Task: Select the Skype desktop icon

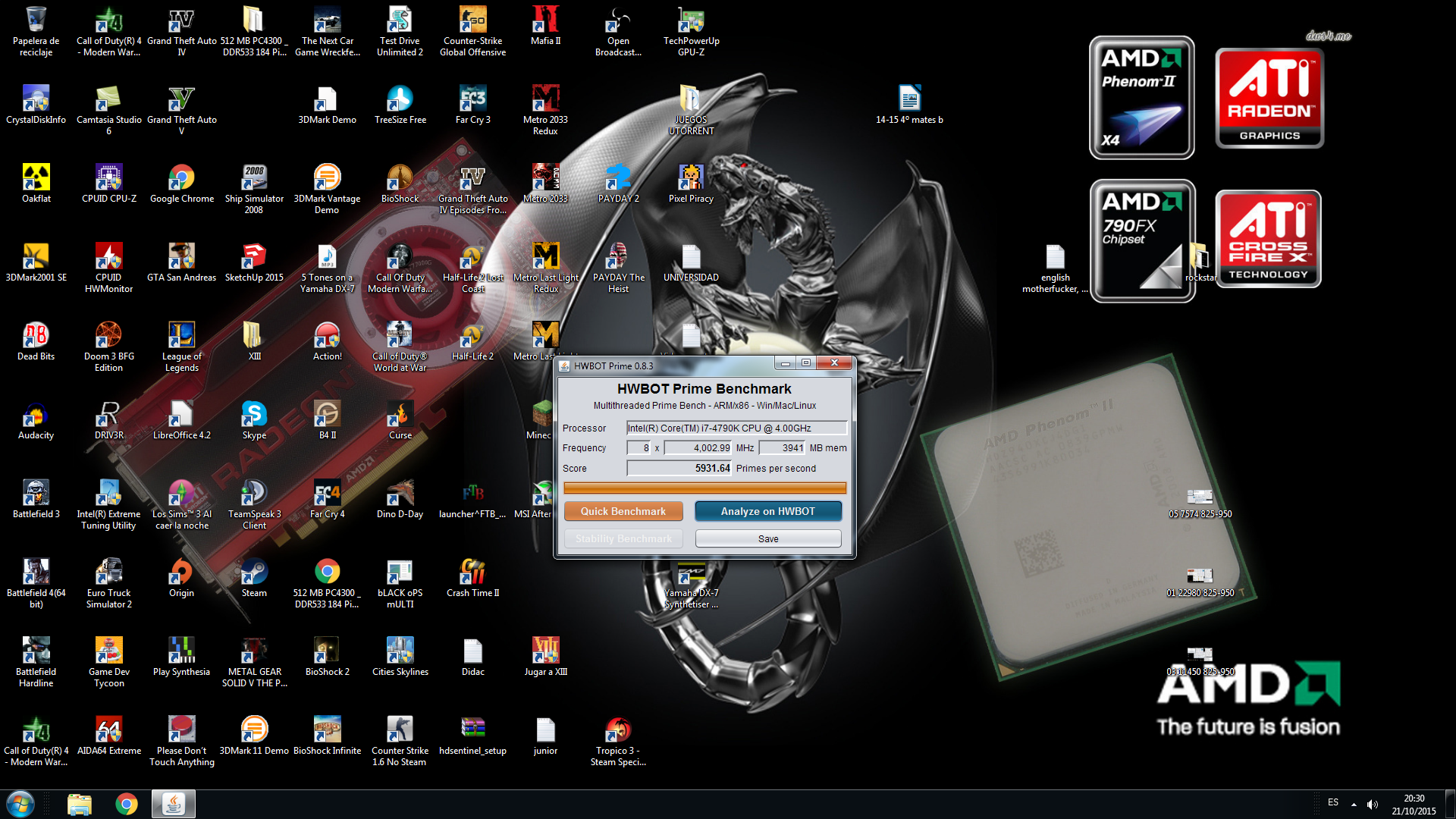Action: click(254, 420)
